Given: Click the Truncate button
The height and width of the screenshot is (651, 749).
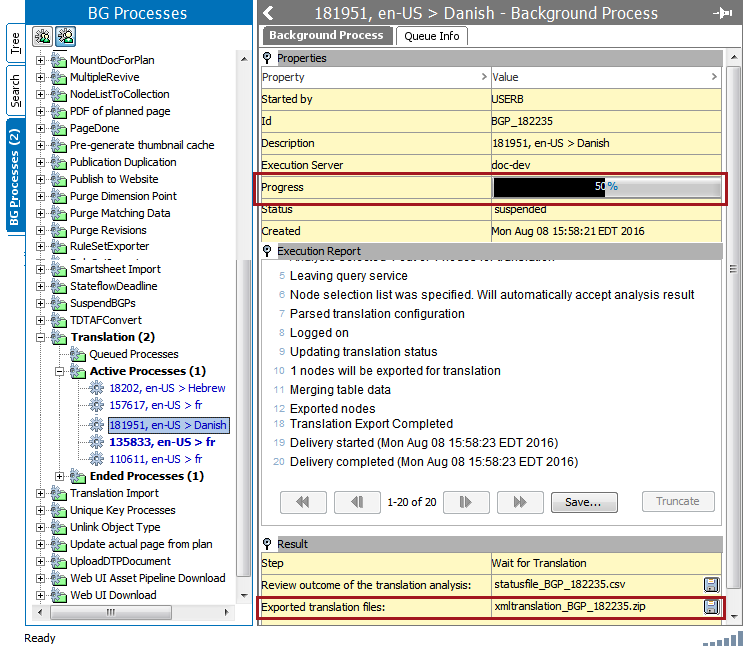Looking at the screenshot, I should (x=678, y=501).
